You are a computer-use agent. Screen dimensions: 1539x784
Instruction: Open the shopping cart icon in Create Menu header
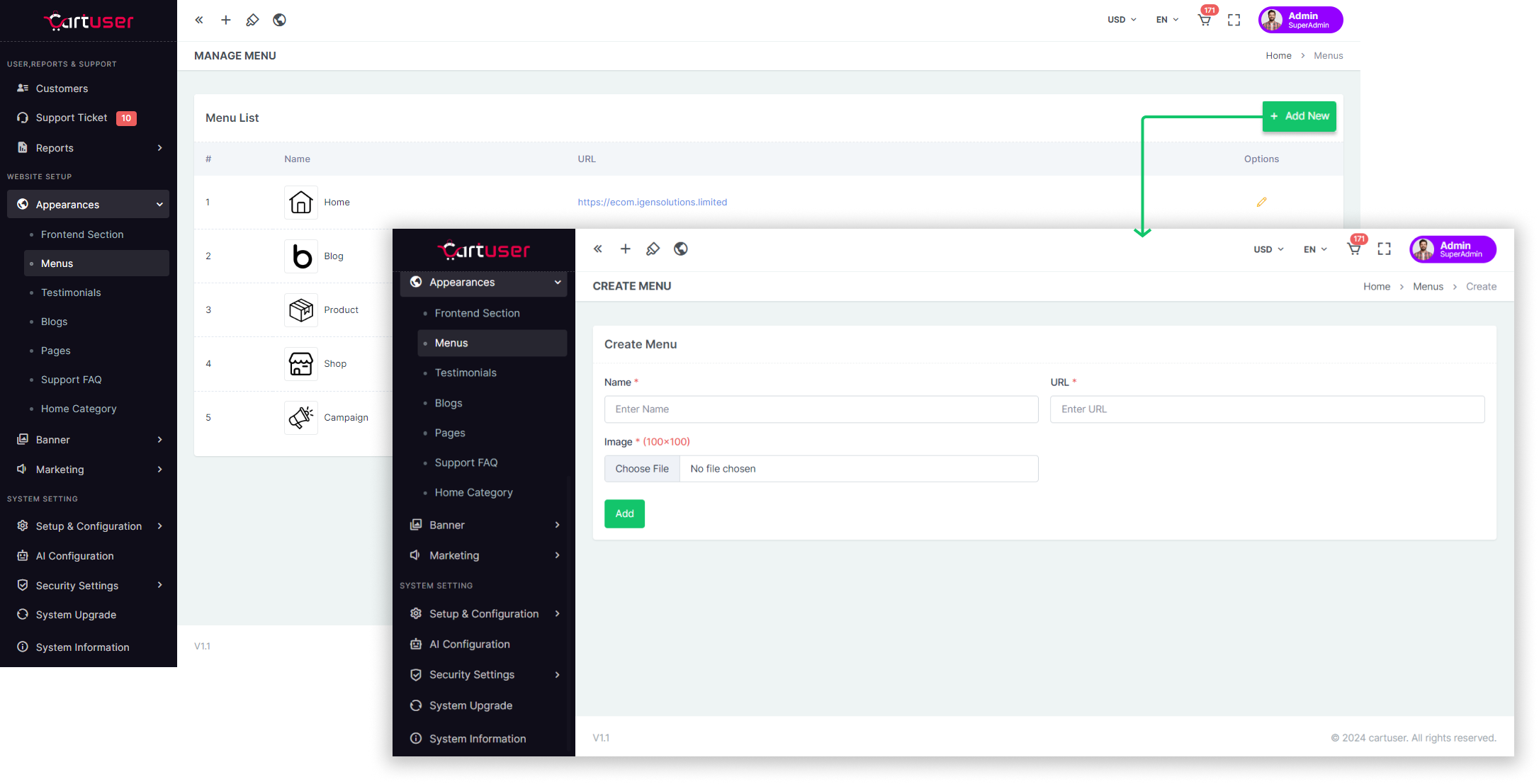tap(1353, 249)
